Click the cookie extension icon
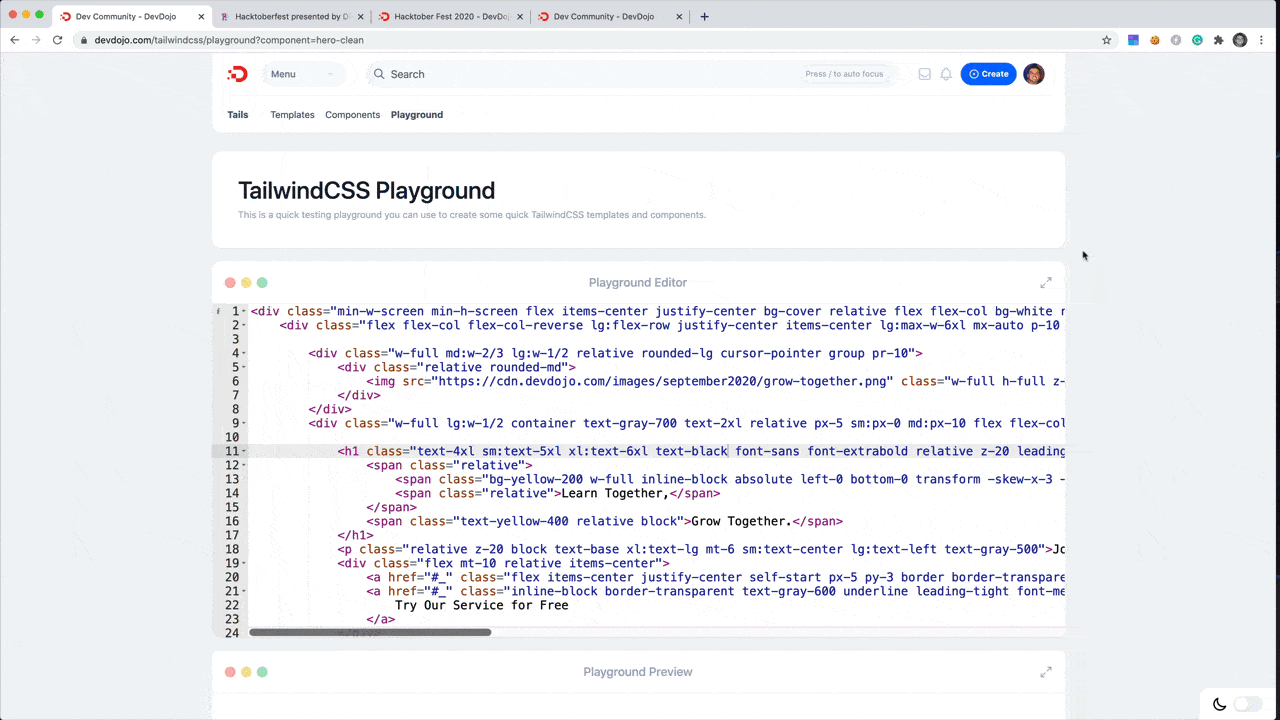 (1154, 40)
